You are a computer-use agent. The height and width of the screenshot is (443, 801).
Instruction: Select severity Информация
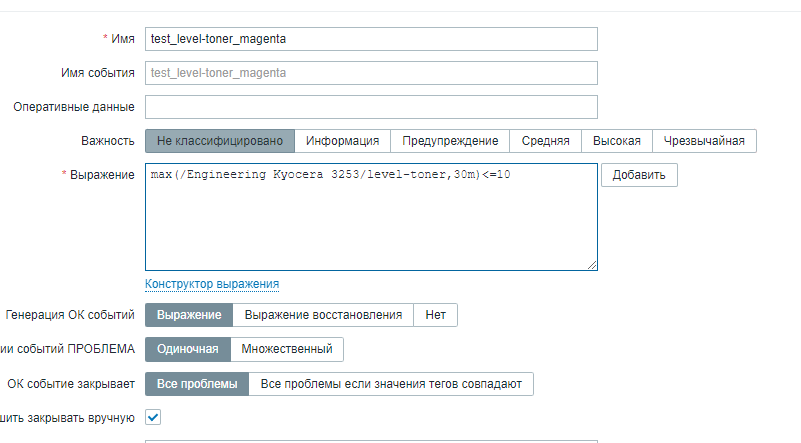pyautogui.click(x=342, y=141)
